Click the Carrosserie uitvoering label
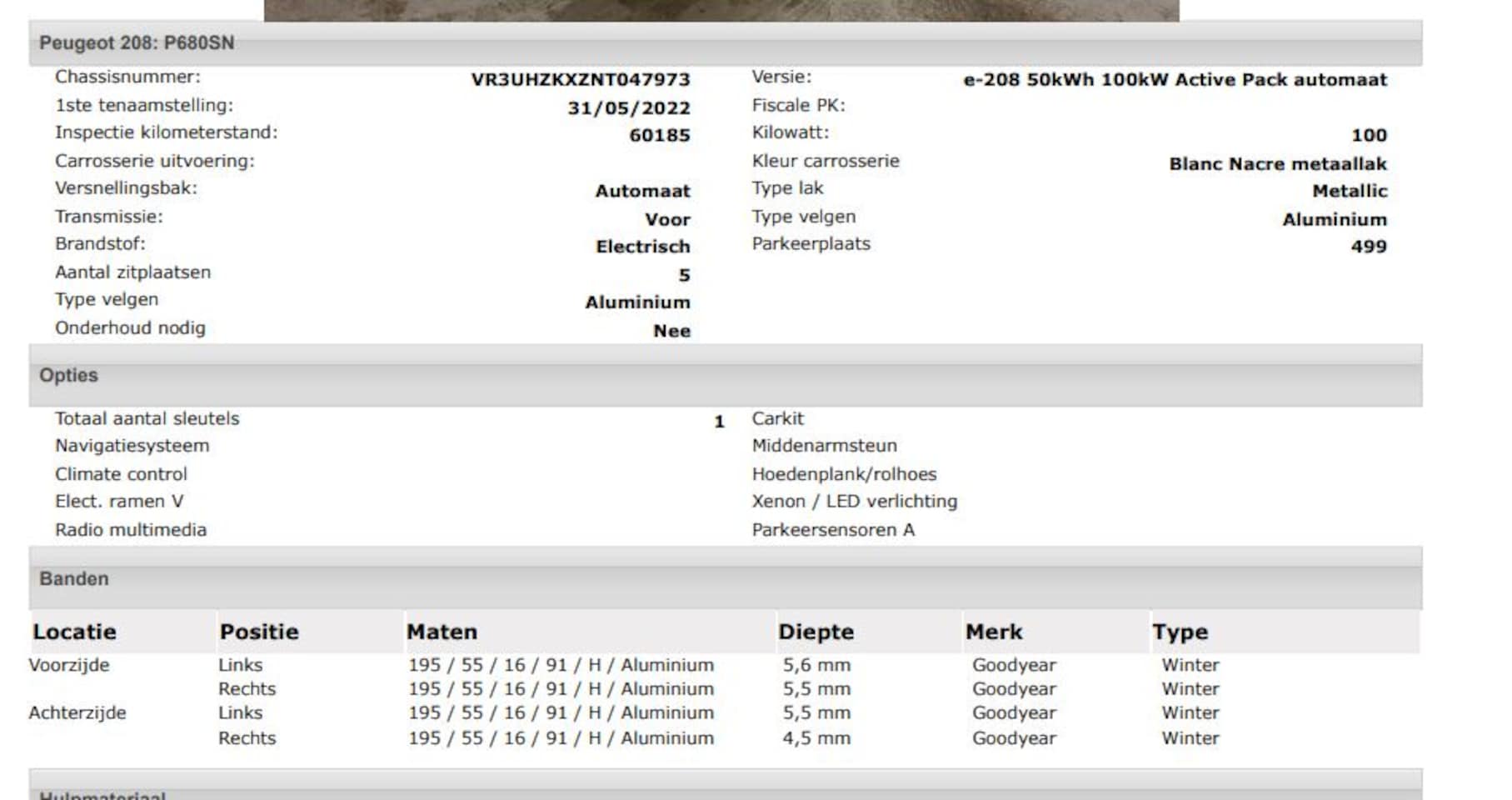Viewport: 1512px width, 800px height. 155,162
